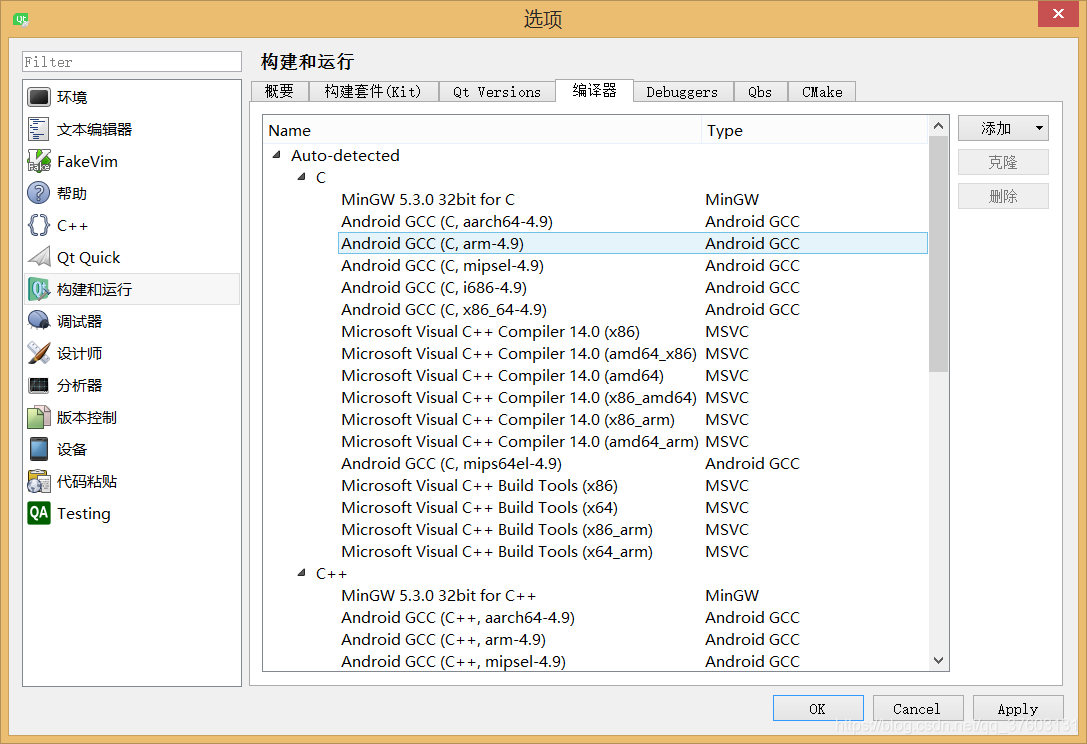Click the Filter input field

(x=132, y=62)
